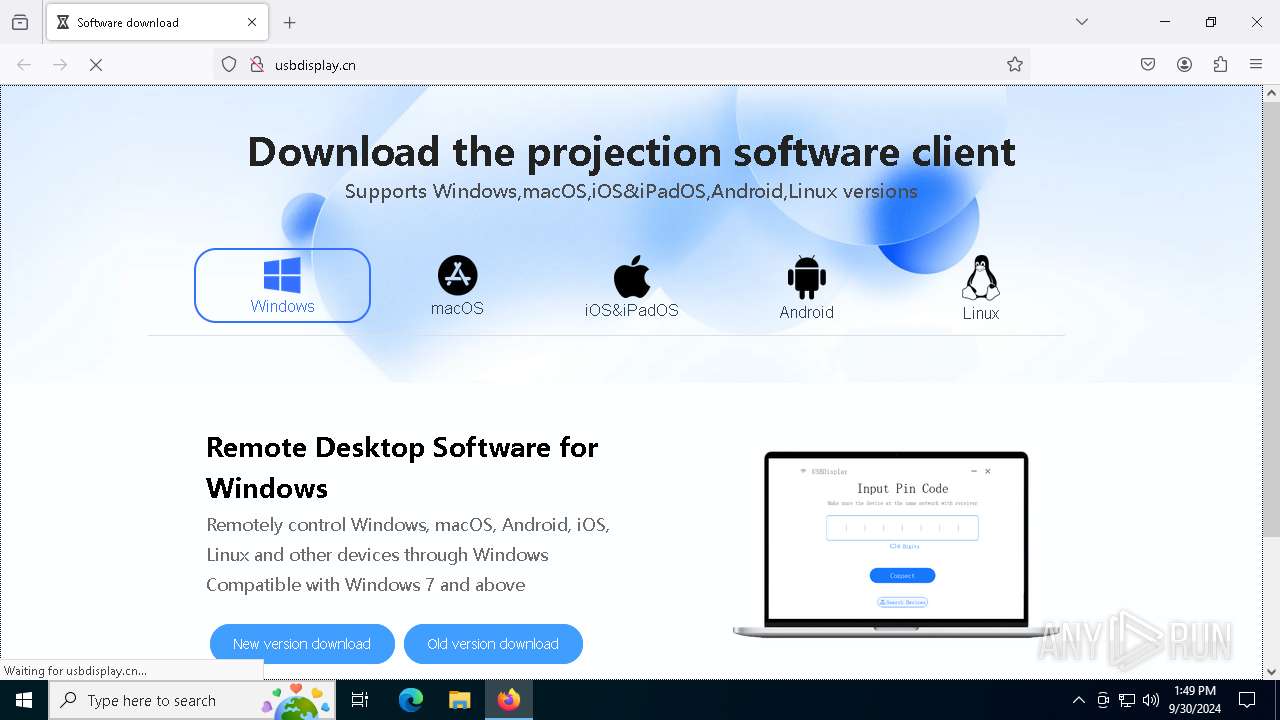This screenshot has width=1280, height=720.
Task: Save page to Pocket
Action: coord(1148,64)
